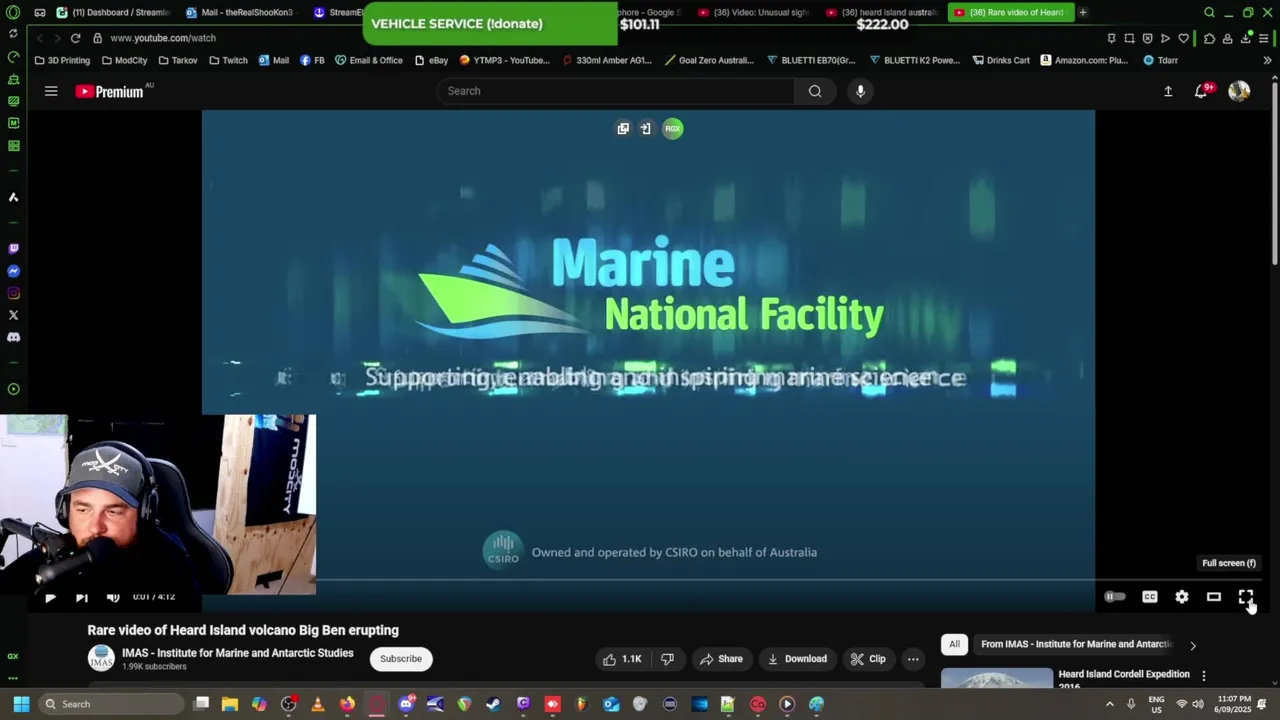The image size is (1280, 720).
Task: Skip to the next video
Action: [82, 597]
